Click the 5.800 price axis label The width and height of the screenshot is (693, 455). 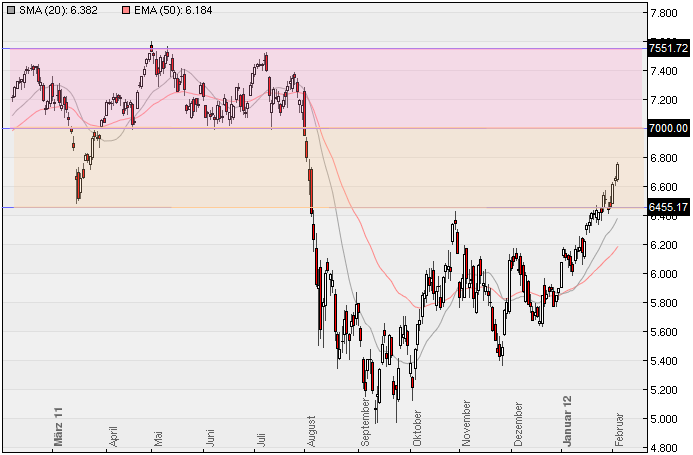[x=664, y=303]
